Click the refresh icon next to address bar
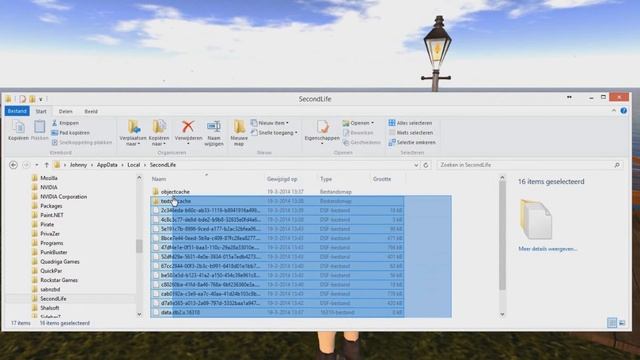Viewport: 640px width, 360px height. click(x=426, y=165)
